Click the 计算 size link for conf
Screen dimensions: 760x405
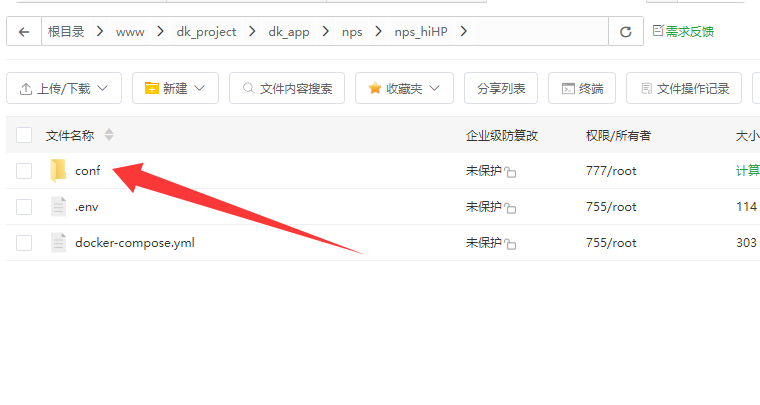pyautogui.click(x=747, y=171)
